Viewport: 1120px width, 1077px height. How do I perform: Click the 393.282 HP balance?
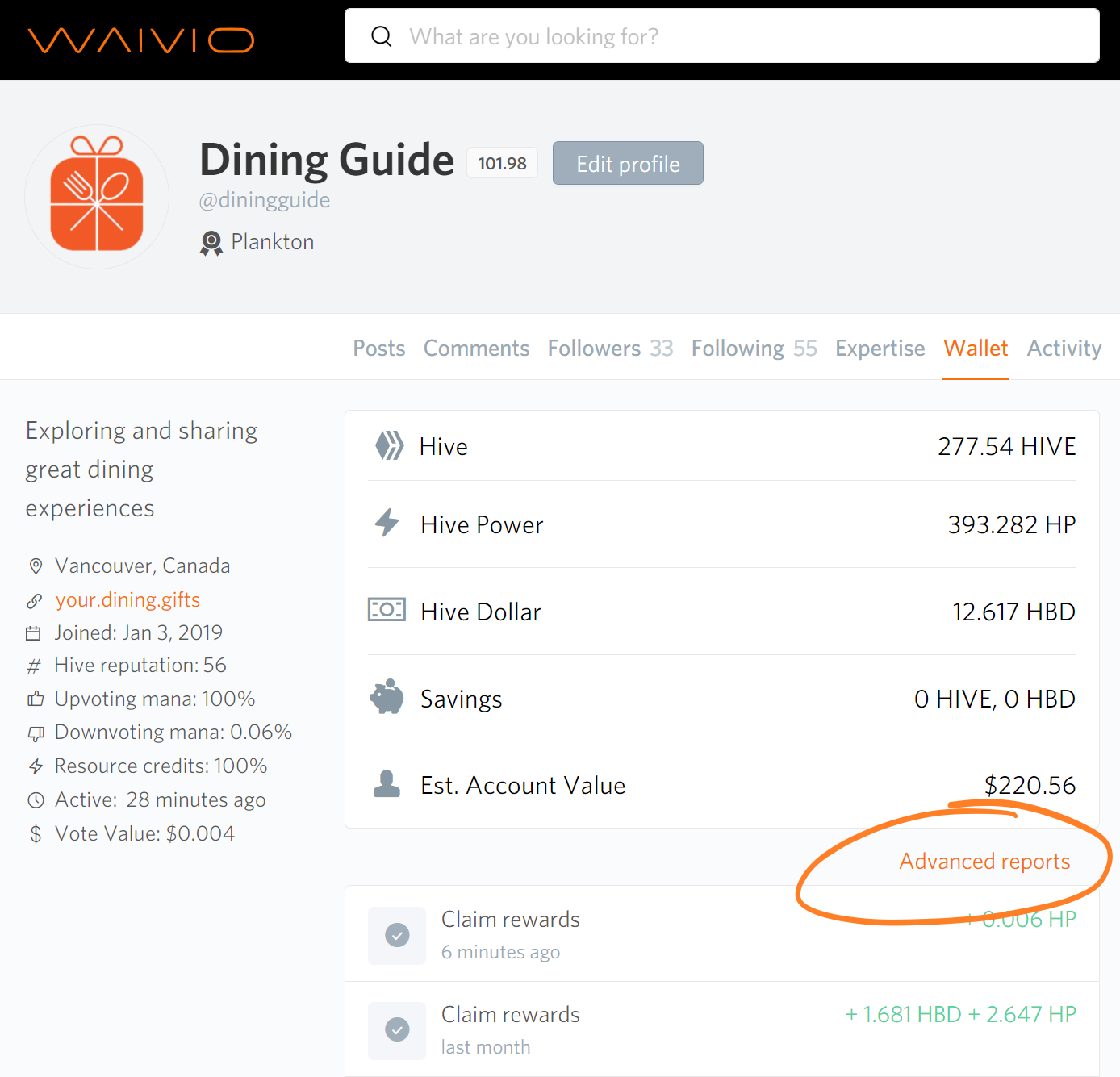click(1012, 524)
